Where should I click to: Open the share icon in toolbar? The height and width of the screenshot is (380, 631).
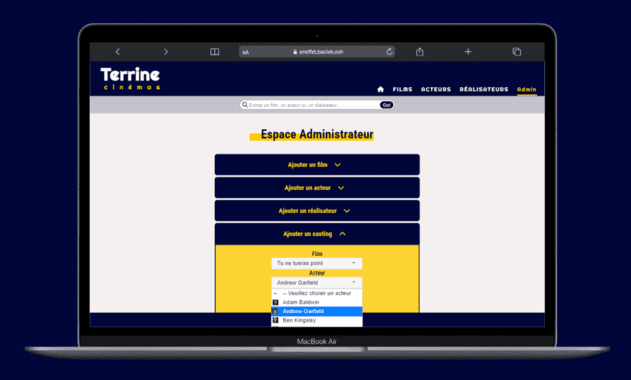coord(420,52)
